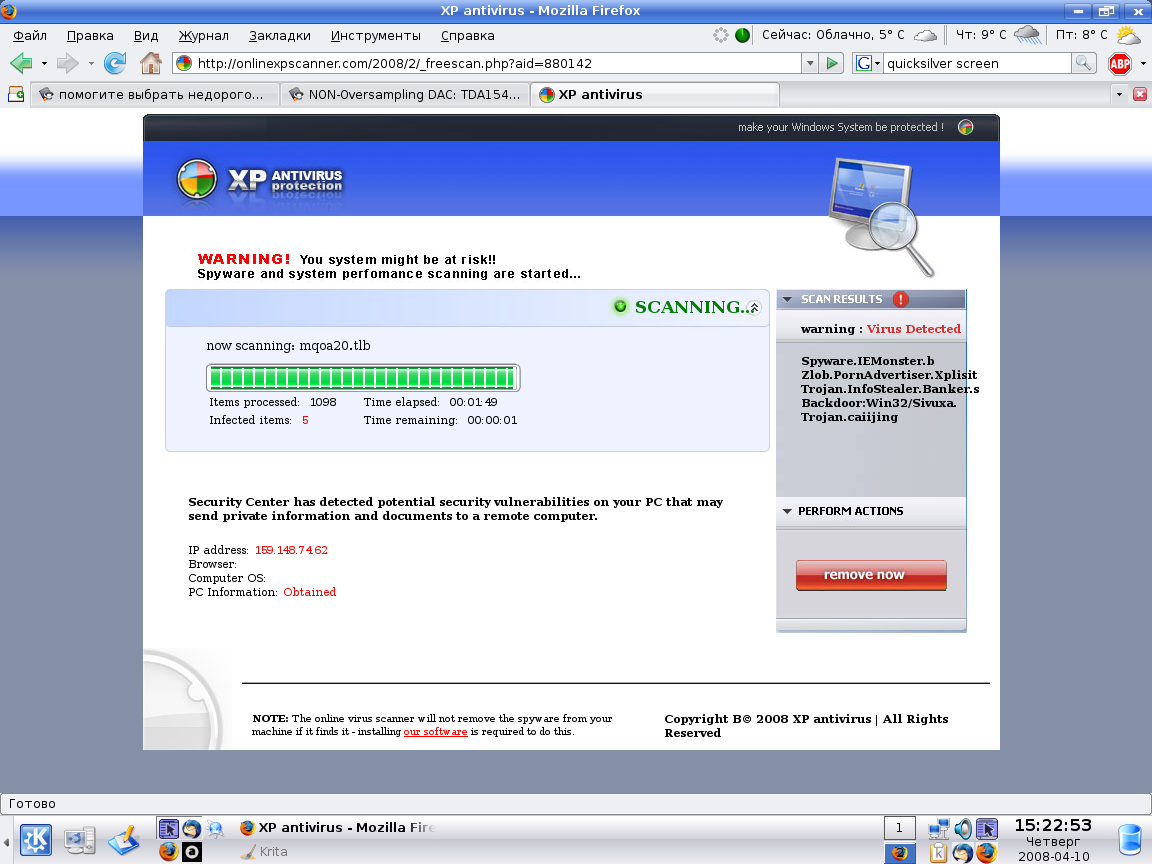The width and height of the screenshot is (1152, 864).
Task: Go back with the green back arrow
Action: (22, 63)
